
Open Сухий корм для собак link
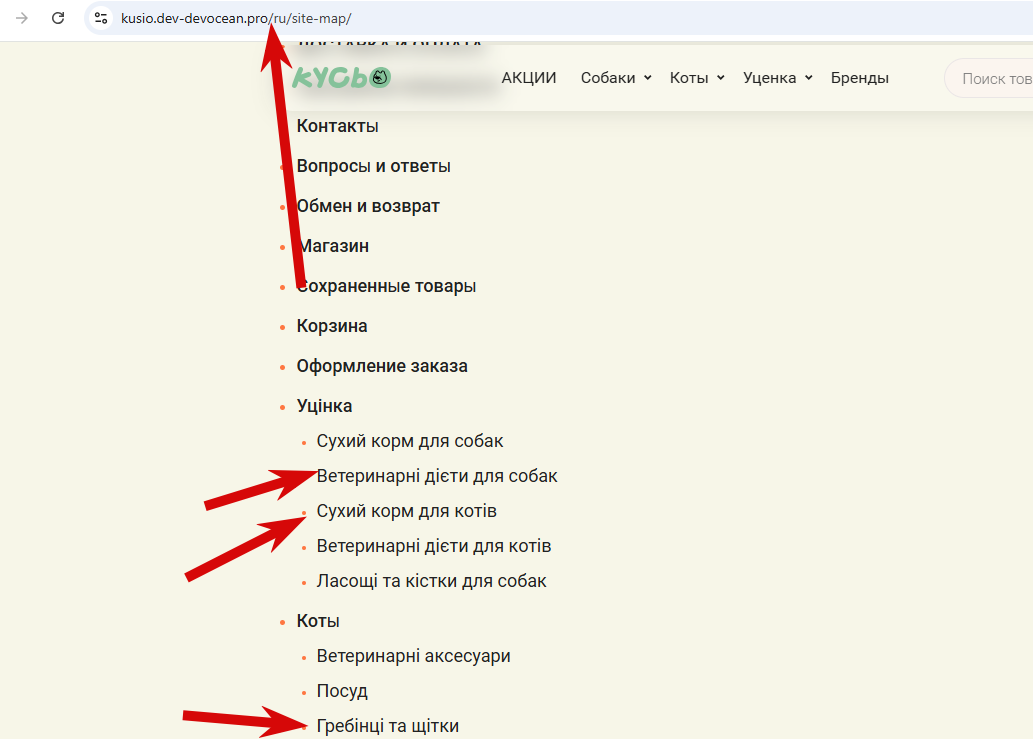click(410, 441)
